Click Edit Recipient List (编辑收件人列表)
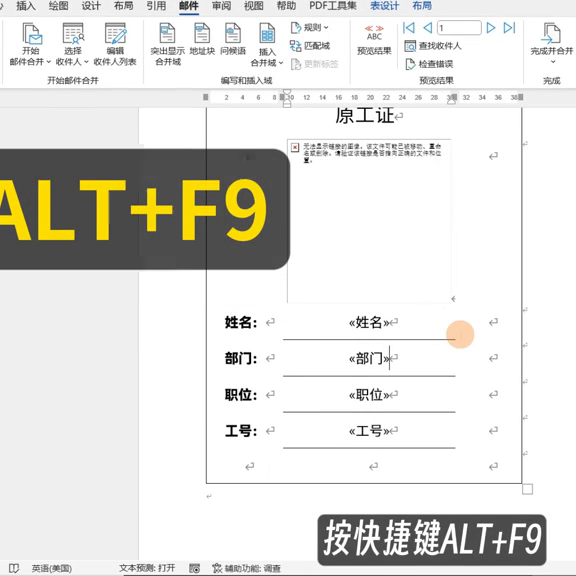576x576 pixels. (x=115, y=44)
